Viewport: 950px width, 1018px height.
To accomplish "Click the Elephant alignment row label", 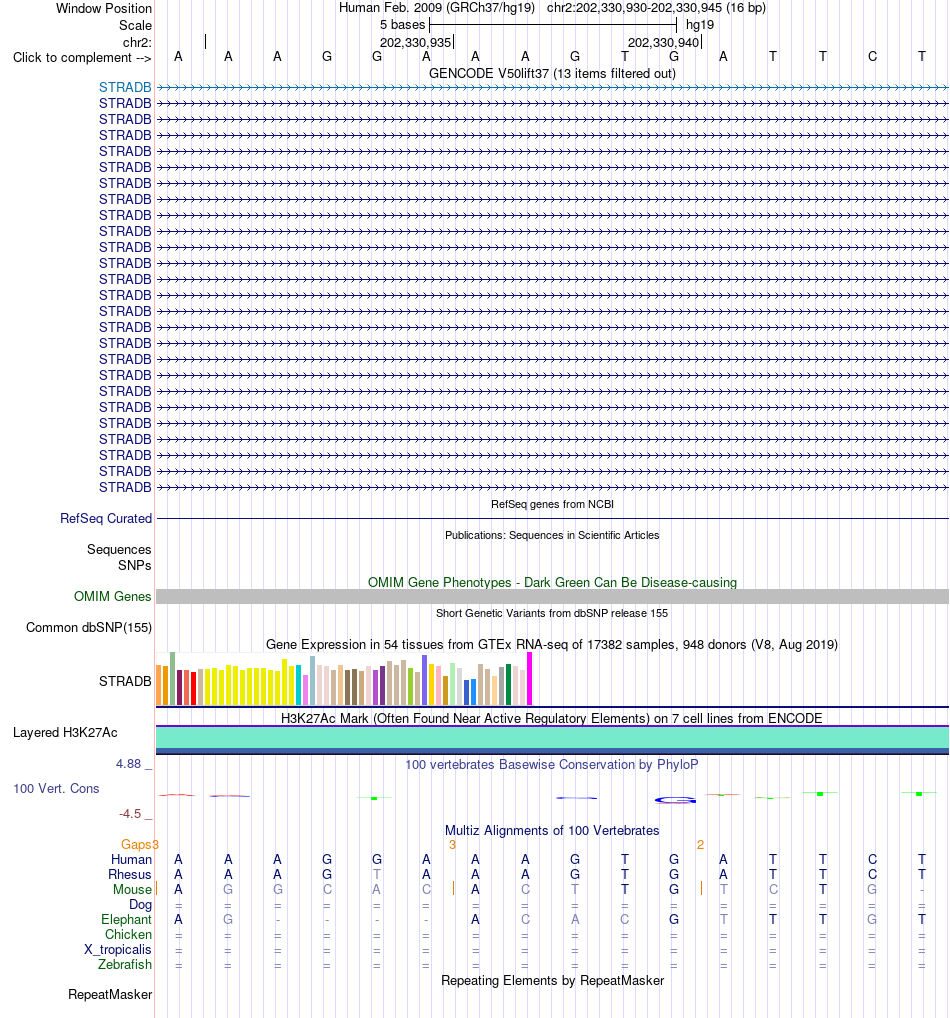I will pos(126,919).
